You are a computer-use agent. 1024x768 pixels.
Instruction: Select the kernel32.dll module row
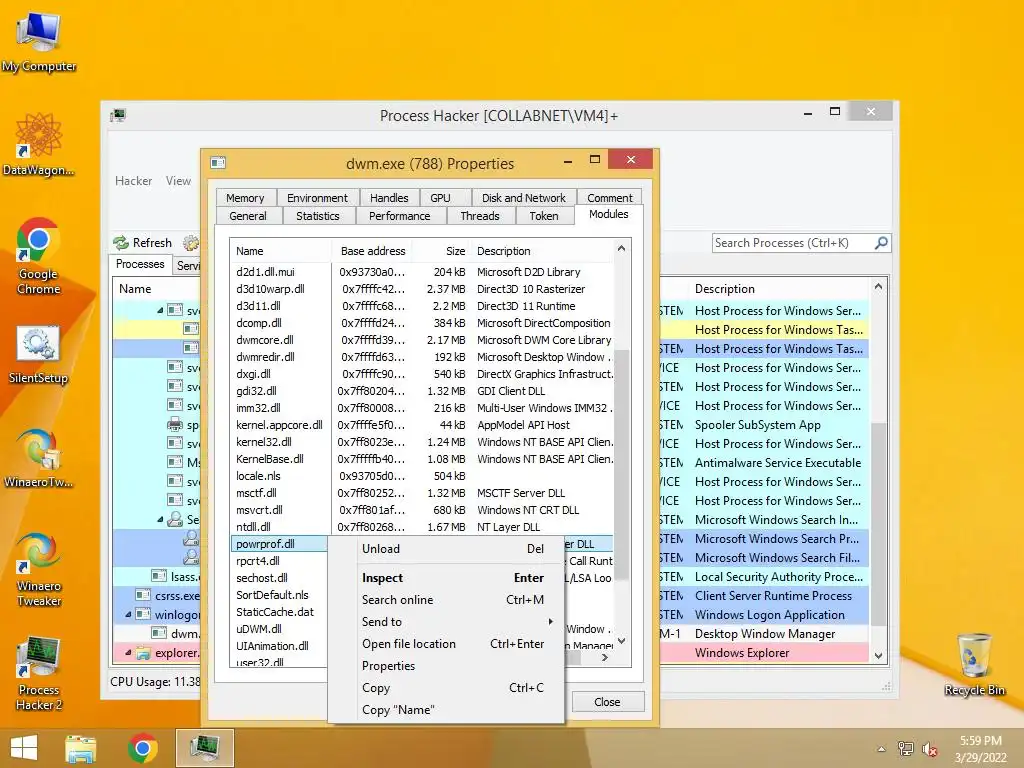423,442
